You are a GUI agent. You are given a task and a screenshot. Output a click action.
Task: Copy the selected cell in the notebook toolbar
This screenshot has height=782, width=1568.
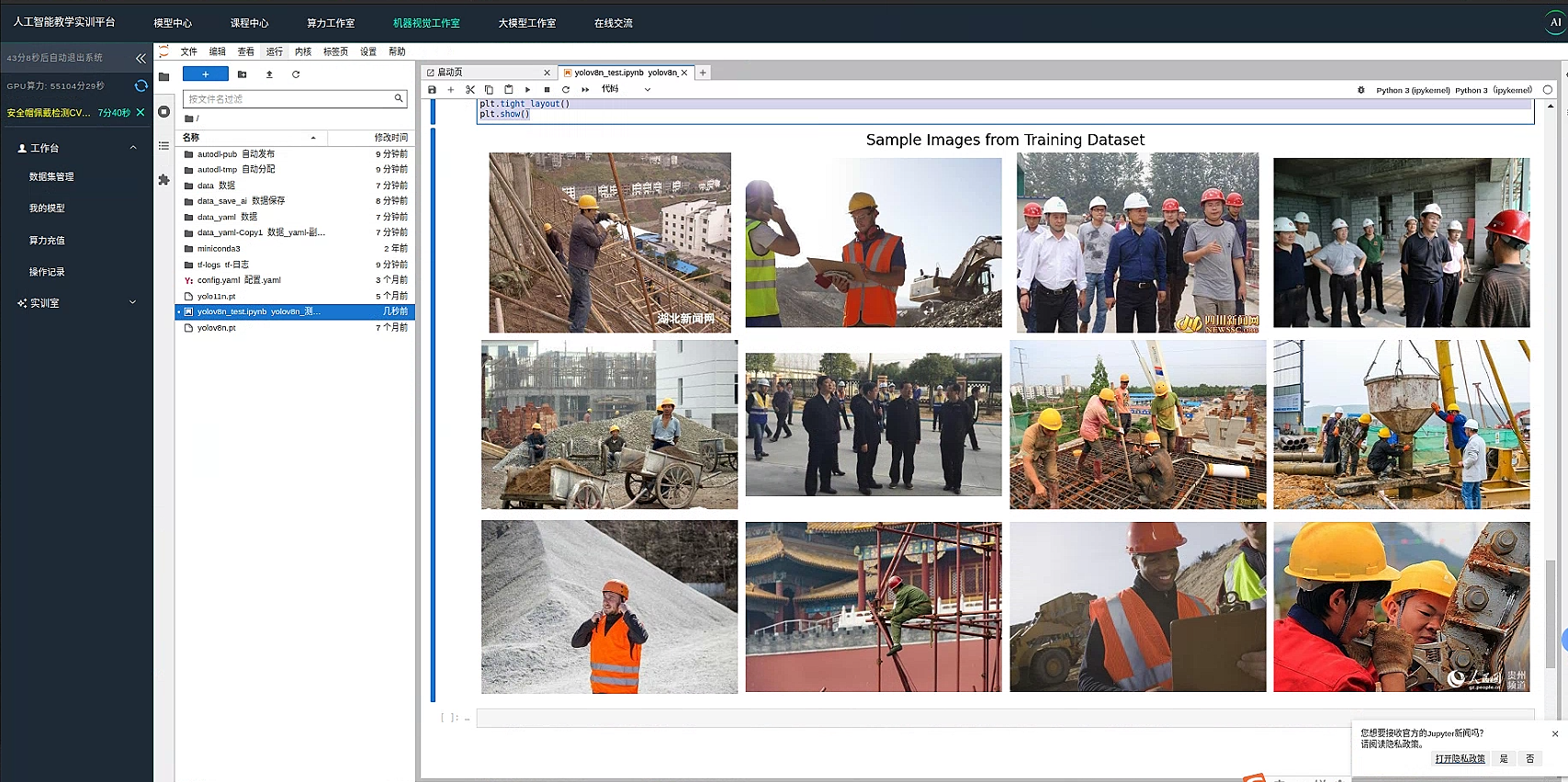click(x=489, y=90)
